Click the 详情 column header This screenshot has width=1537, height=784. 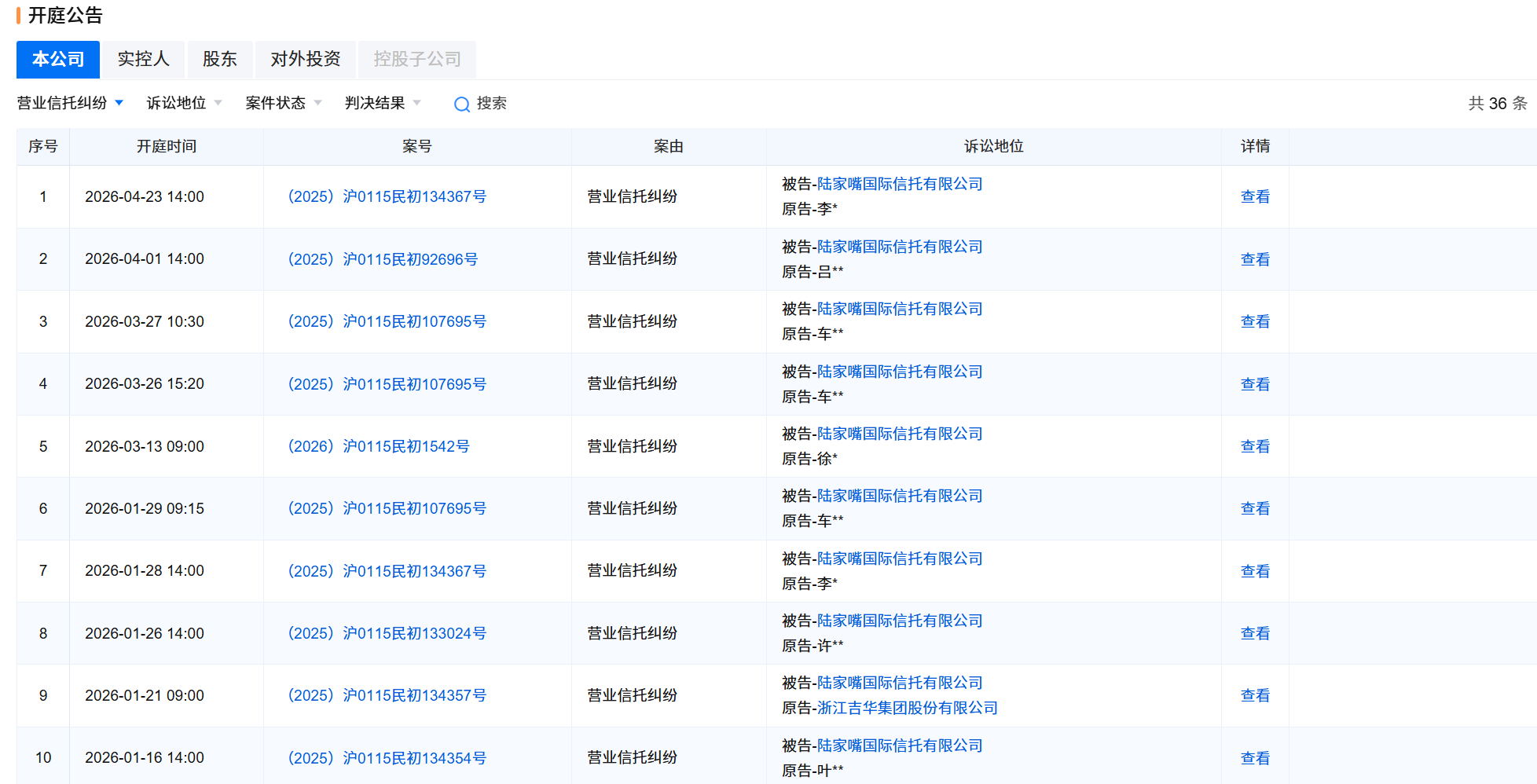point(1255,147)
